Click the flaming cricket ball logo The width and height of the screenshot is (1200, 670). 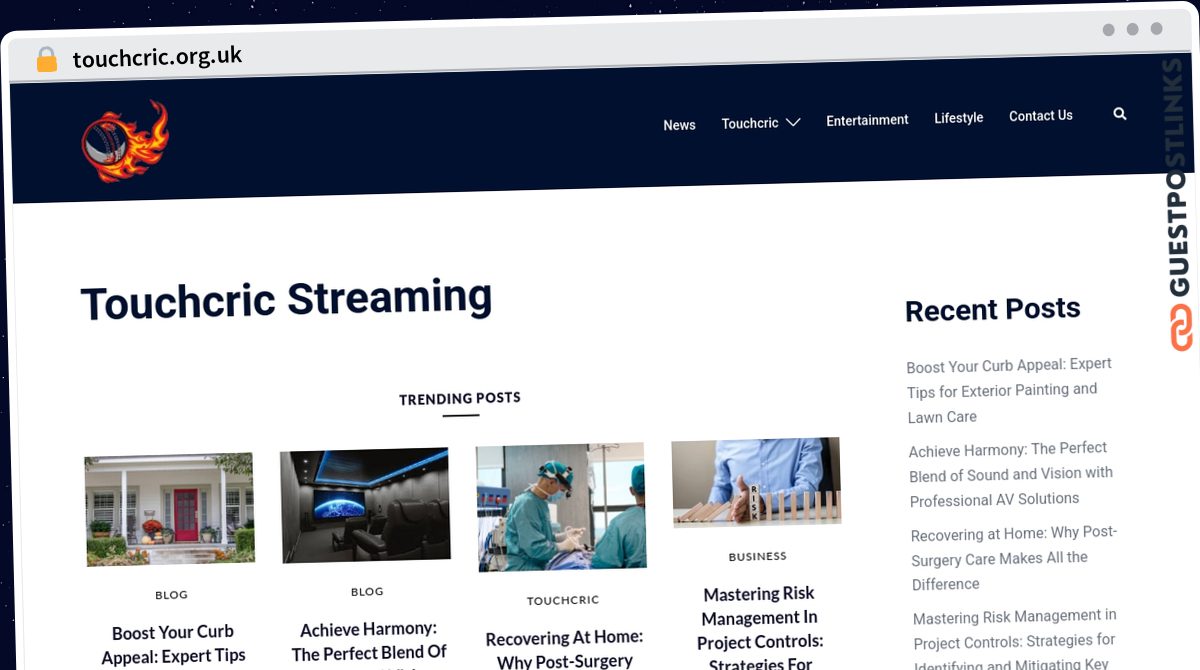tap(125, 141)
